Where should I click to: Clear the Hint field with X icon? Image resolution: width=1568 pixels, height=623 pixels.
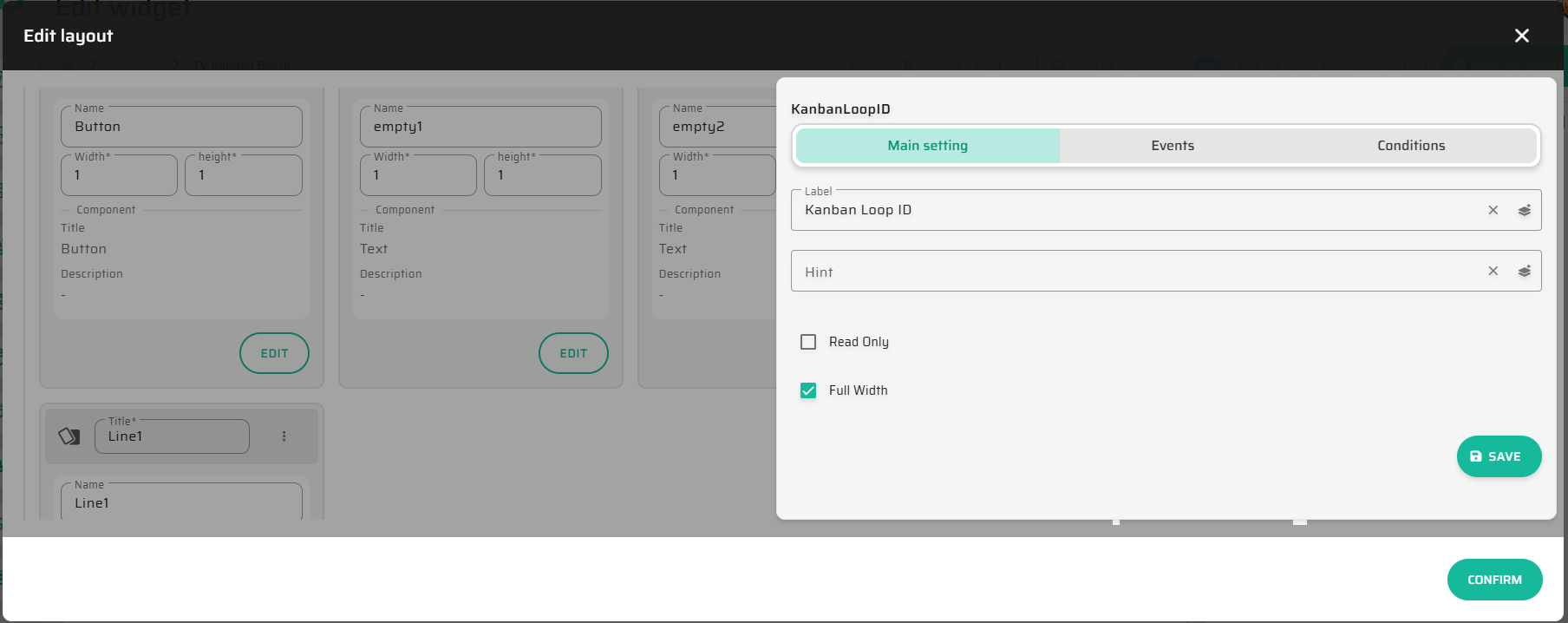[1493, 271]
